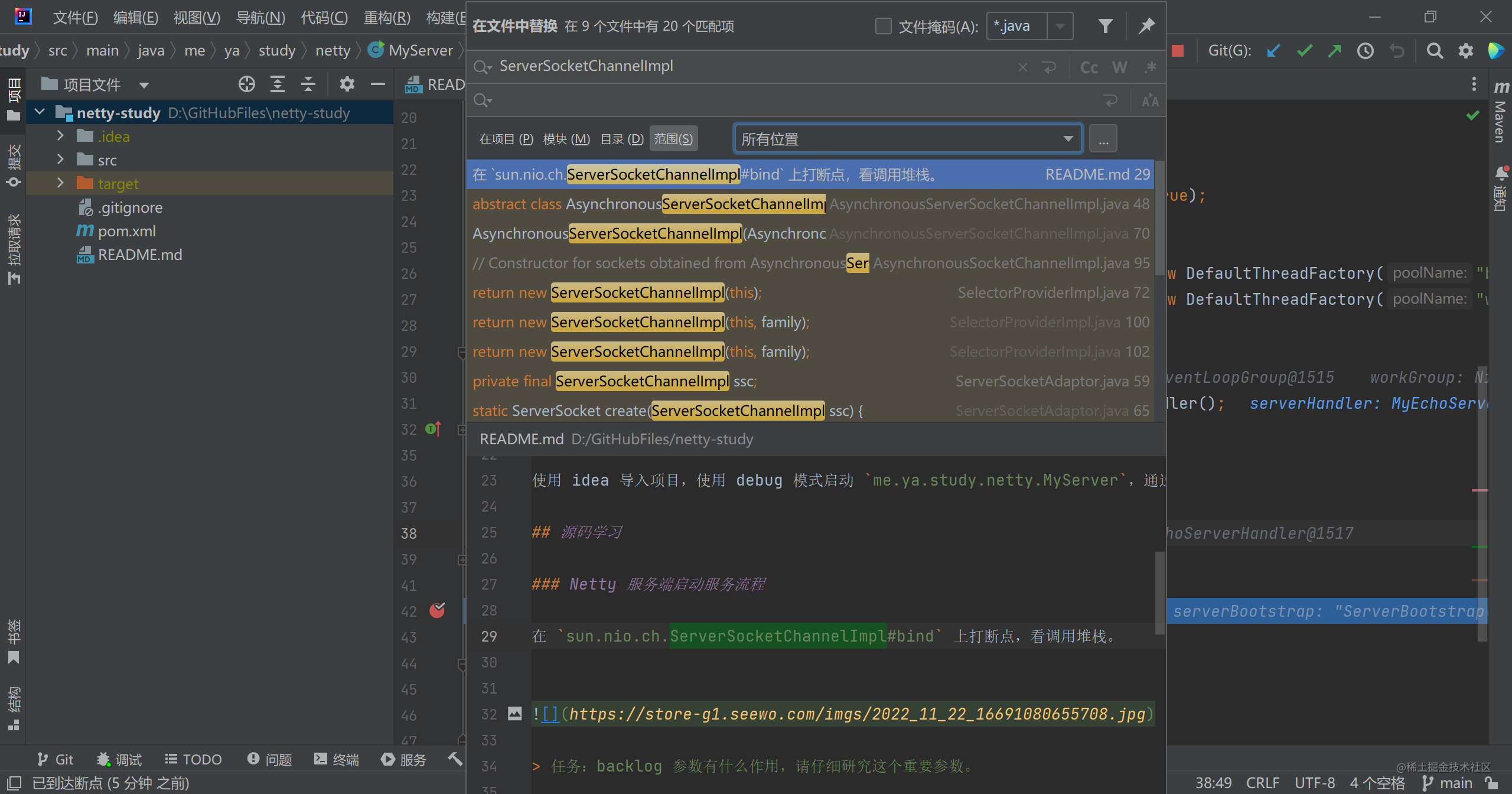Open the *.java file mask dropdown
The image size is (1512, 794).
1060,26
